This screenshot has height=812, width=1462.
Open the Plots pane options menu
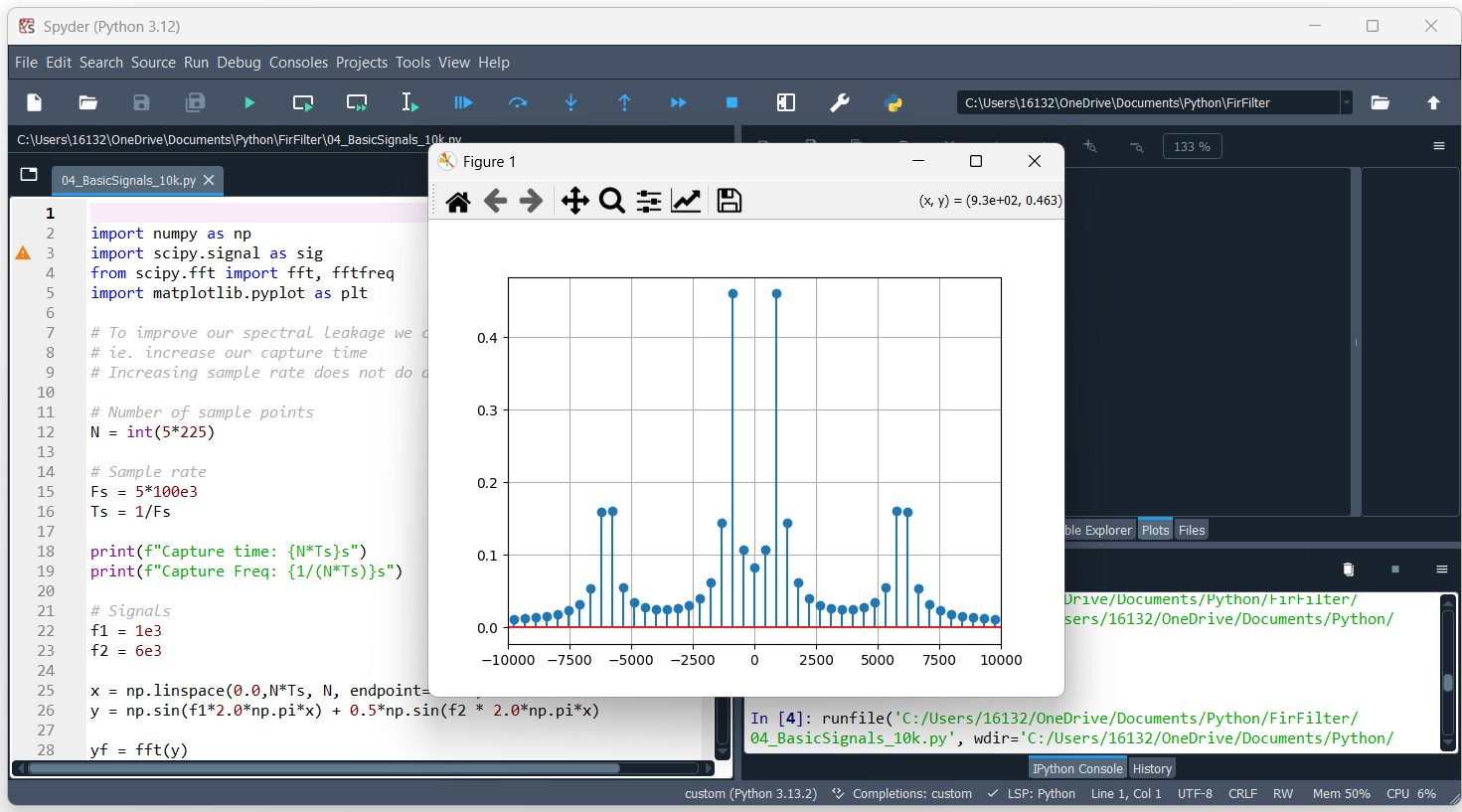click(1439, 145)
